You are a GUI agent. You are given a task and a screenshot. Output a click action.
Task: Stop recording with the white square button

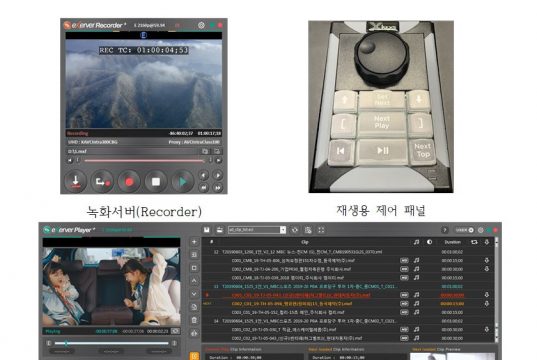[156, 182]
